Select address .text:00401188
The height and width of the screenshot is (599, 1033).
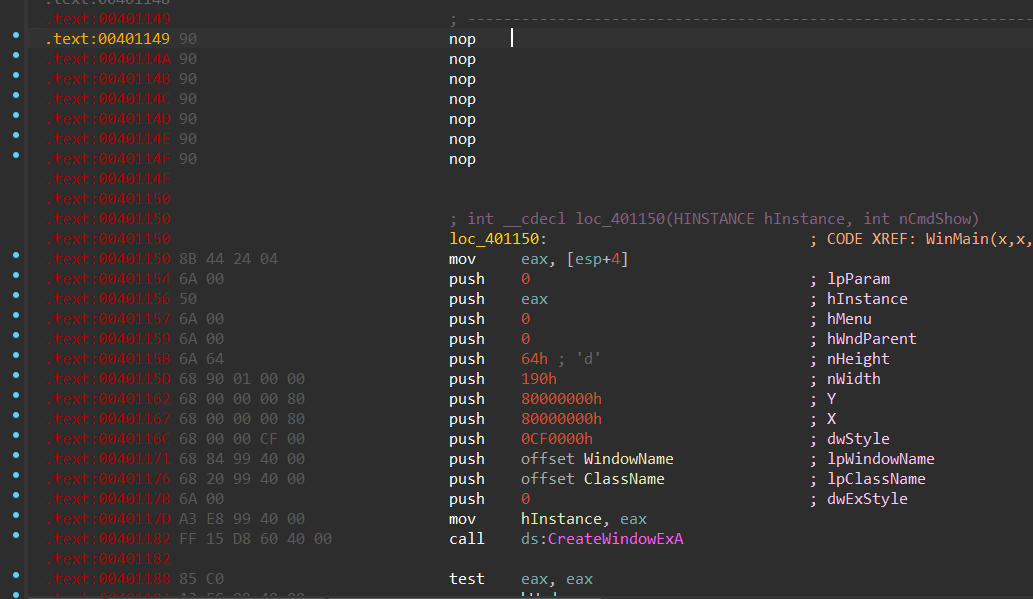tap(107, 579)
